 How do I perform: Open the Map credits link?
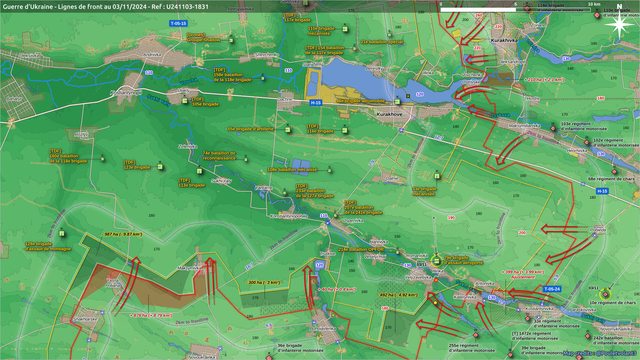600,353
